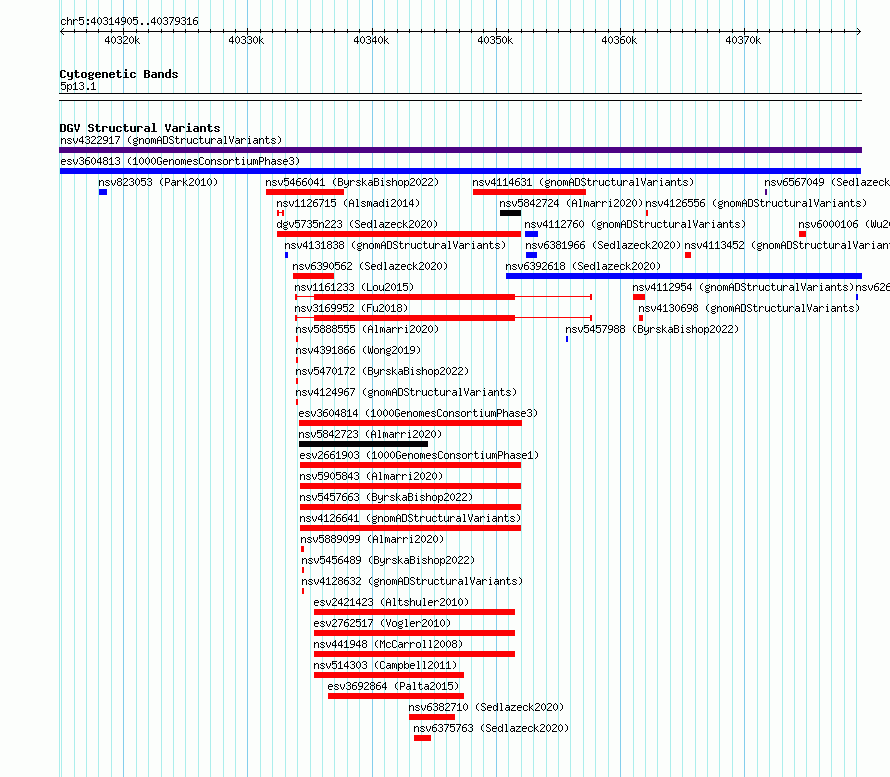Click the DGV Structural Variants track title
Screen dimensions: 890x777
140,128
